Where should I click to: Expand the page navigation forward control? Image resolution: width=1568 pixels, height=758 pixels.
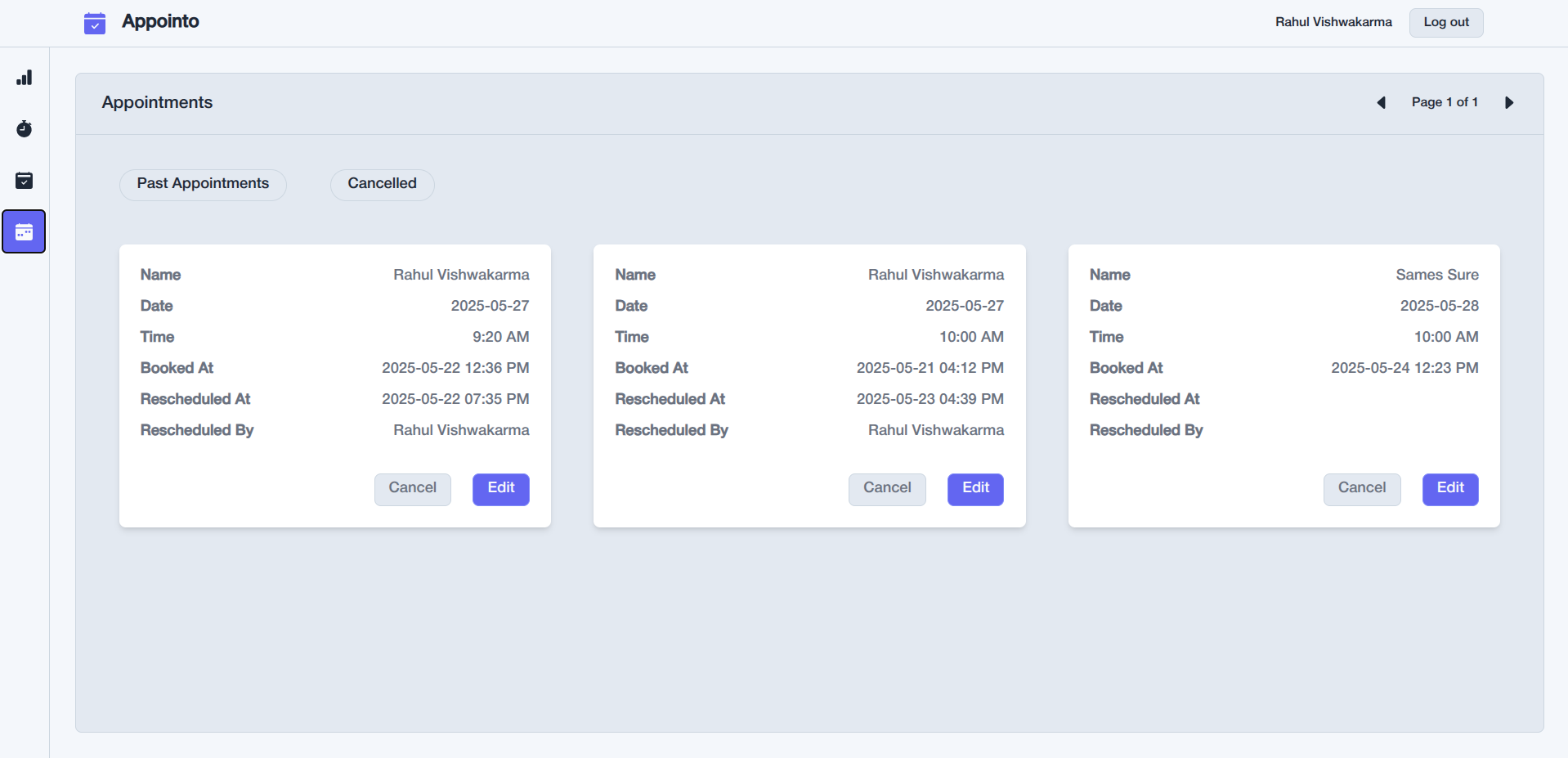[x=1508, y=102]
